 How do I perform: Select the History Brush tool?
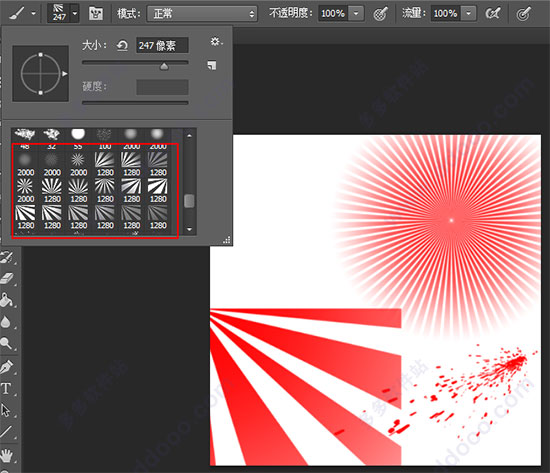[7, 257]
